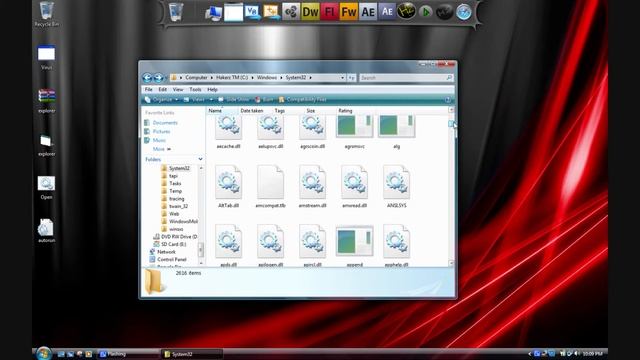Screen dimensions: 640x360
Task: Open the Documents favorite link
Action: pyautogui.click(x=161, y=123)
